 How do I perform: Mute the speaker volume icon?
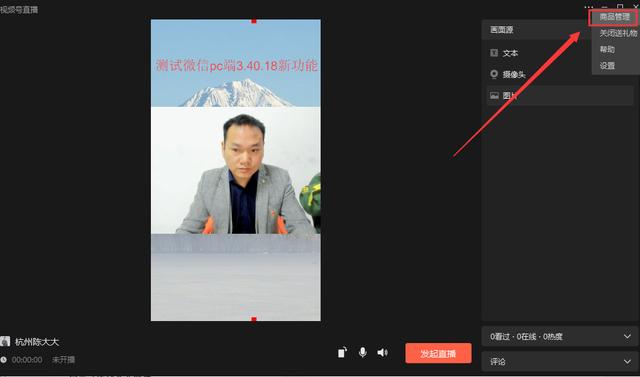click(382, 353)
